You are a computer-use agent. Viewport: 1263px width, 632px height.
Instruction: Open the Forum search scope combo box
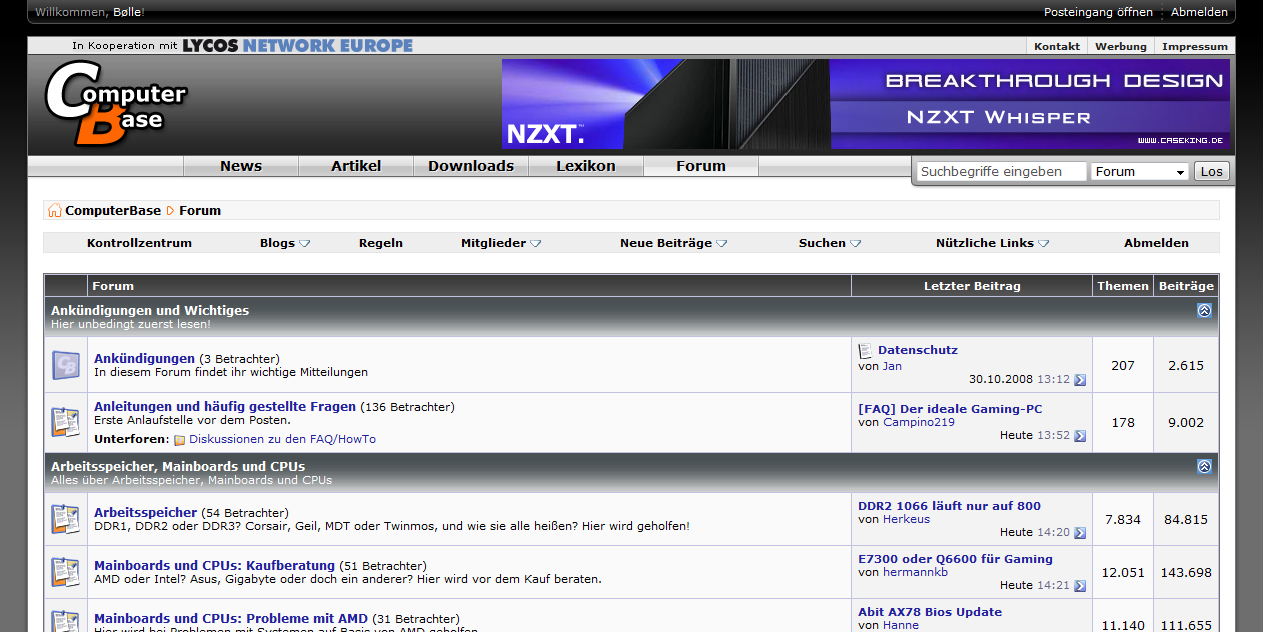(x=1140, y=172)
